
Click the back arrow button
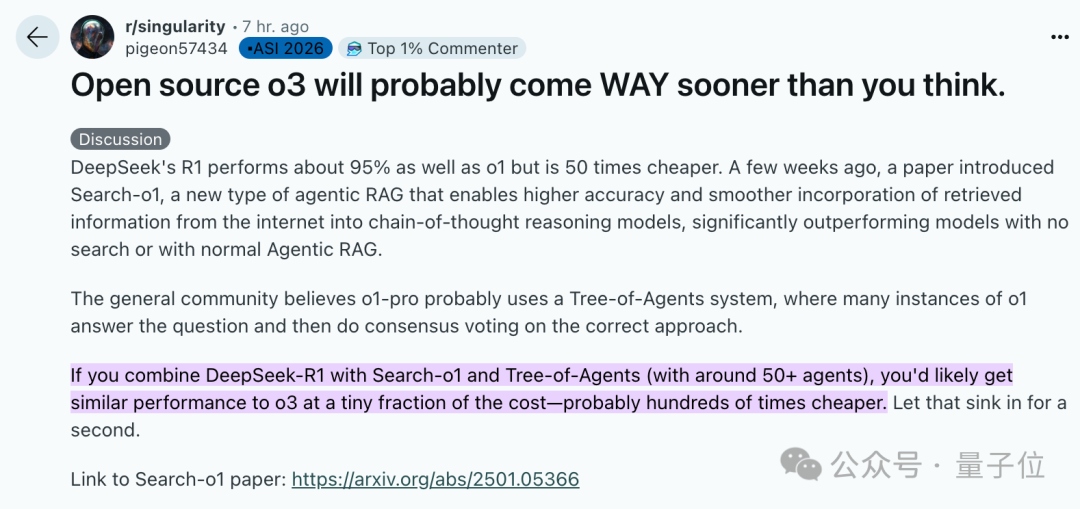pyautogui.click(x=37, y=38)
